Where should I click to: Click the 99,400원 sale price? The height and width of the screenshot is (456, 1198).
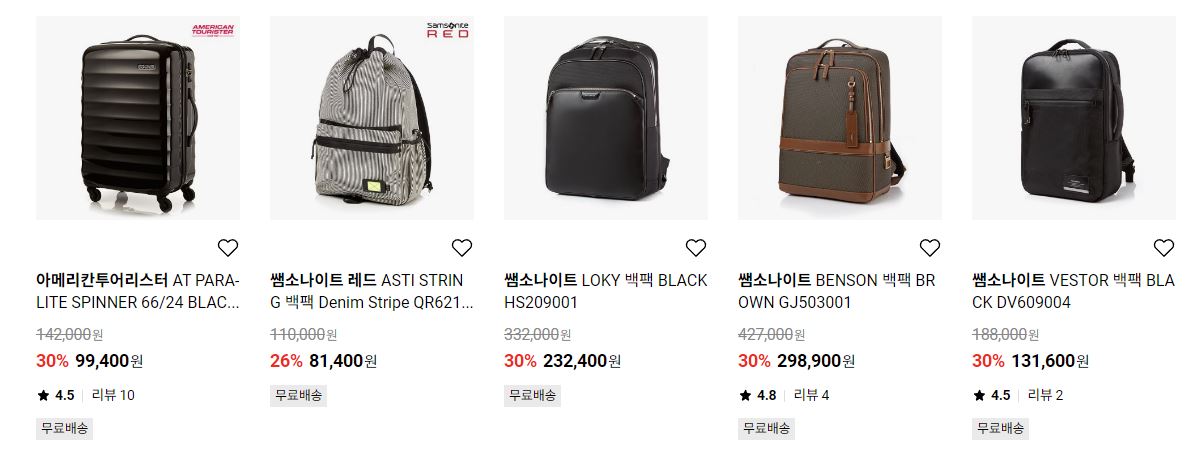pyautogui.click(x=109, y=361)
